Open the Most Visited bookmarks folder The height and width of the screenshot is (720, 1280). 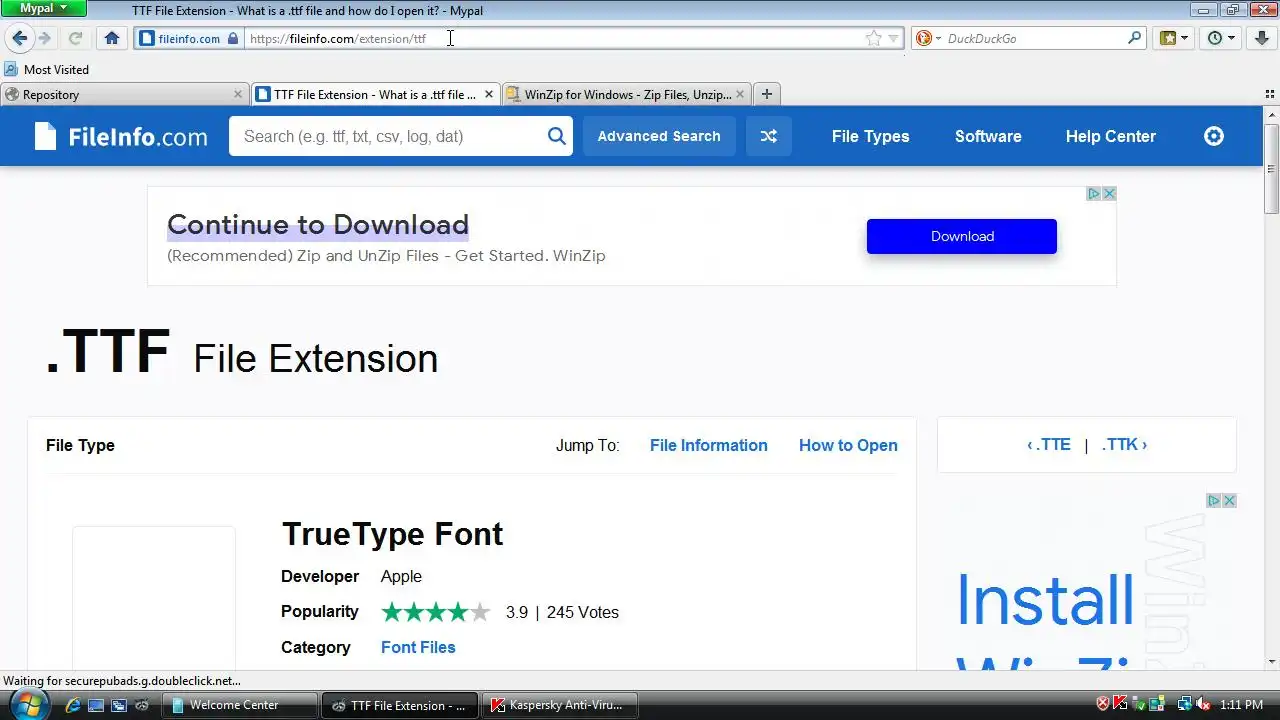[x=47, y=69]
